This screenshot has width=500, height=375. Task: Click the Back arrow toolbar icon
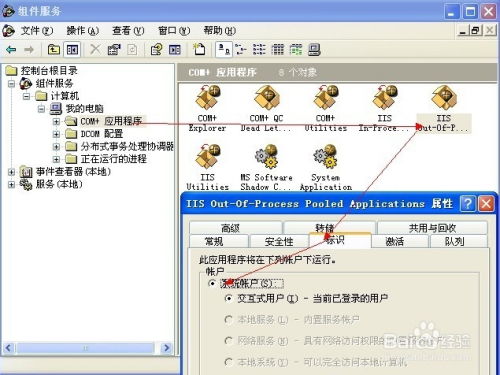pos(11,50)
